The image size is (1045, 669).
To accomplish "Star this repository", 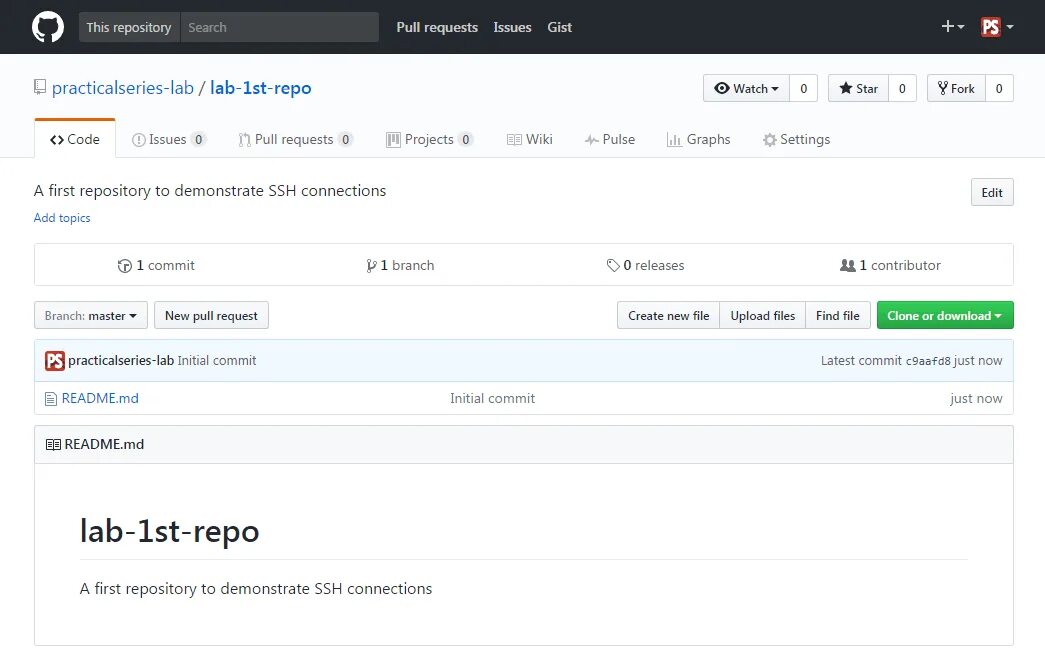I will [x=858, y=89].
